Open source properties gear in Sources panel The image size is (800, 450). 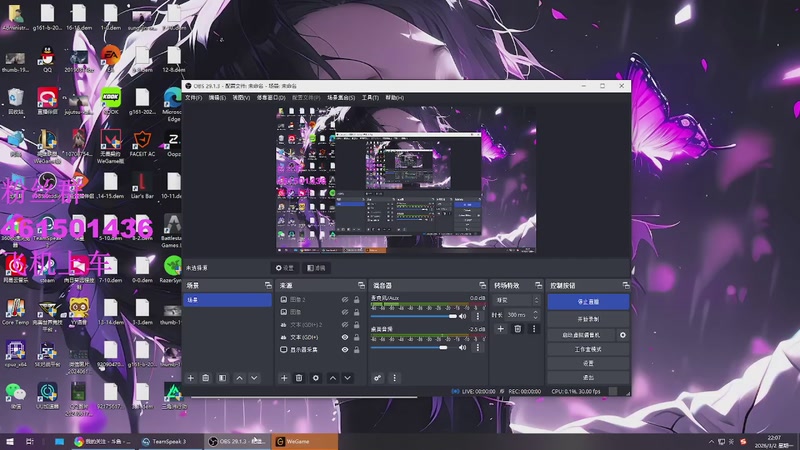pos(316,378)
